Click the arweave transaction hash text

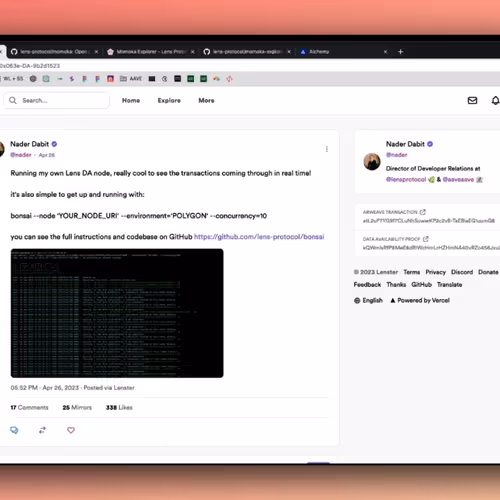pyautogui.click(x=429, y=221)
